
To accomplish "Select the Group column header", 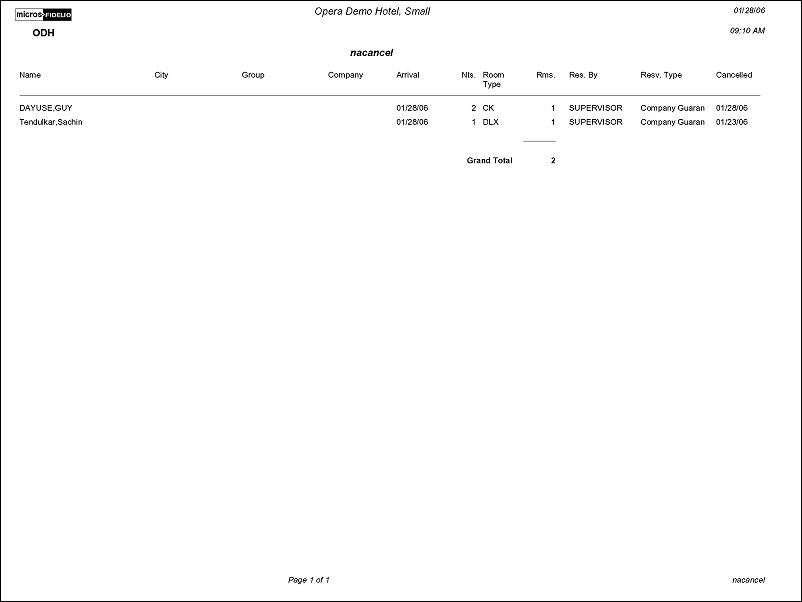I will pyautogui.click(x=252, y=75).
